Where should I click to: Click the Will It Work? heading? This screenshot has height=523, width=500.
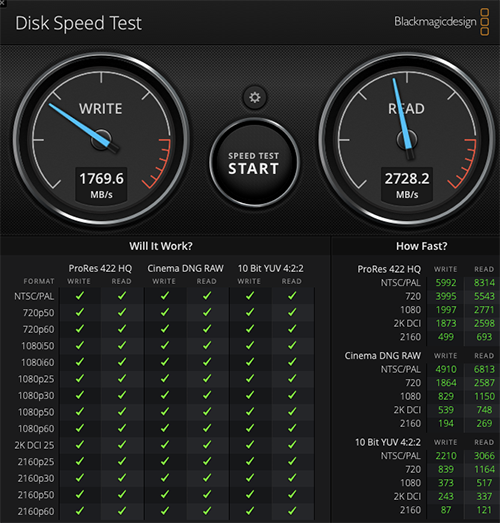[x=161, y=246]
